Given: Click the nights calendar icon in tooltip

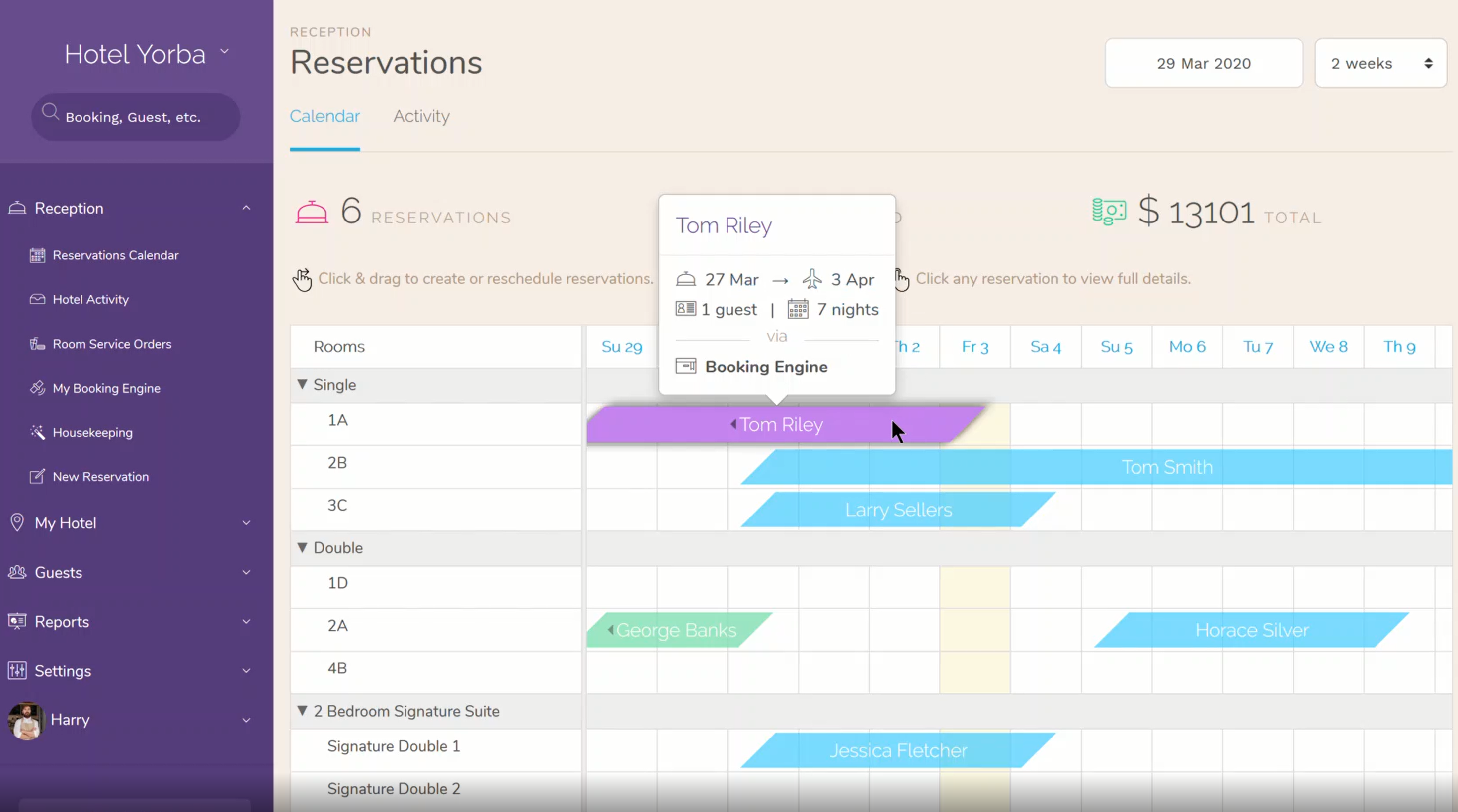Looking at the screenshot, I should pos(798,309).
